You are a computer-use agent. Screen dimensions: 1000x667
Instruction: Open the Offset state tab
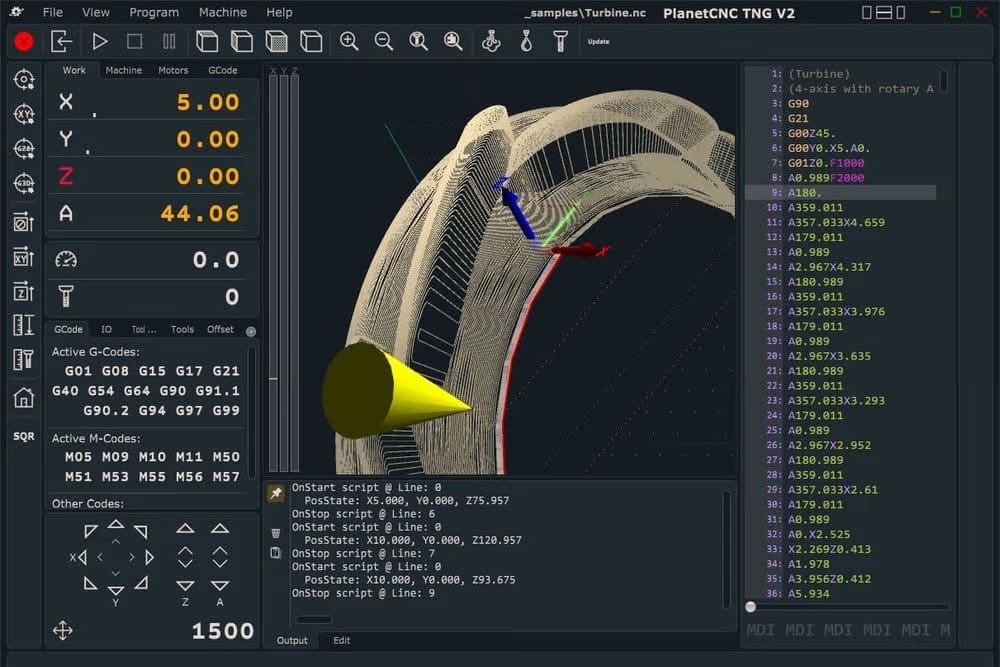point(220,329)
